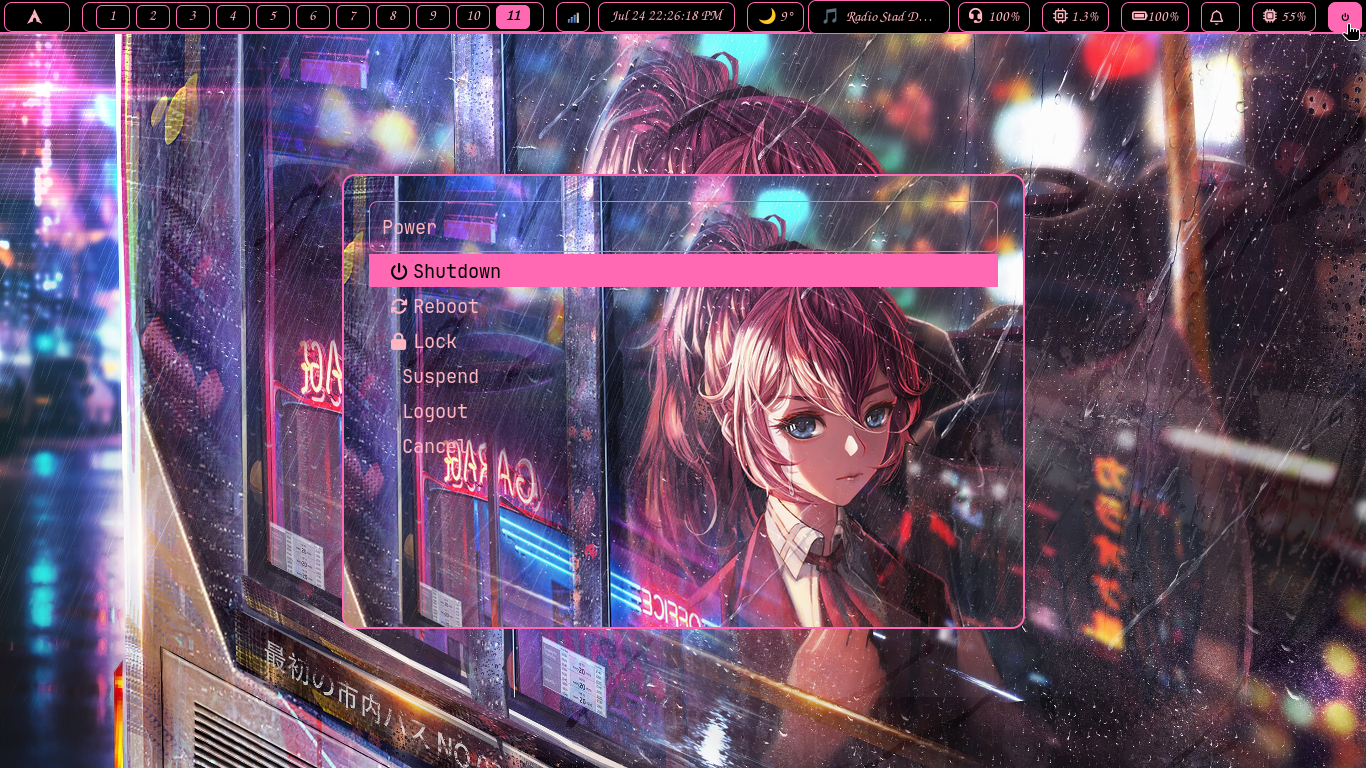Click the date and time module
Viewport: 1366px width, 768px height.
(666, 17)
